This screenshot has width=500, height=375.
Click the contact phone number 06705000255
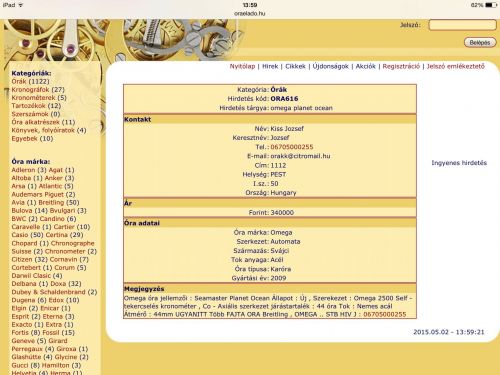point(292,147)
